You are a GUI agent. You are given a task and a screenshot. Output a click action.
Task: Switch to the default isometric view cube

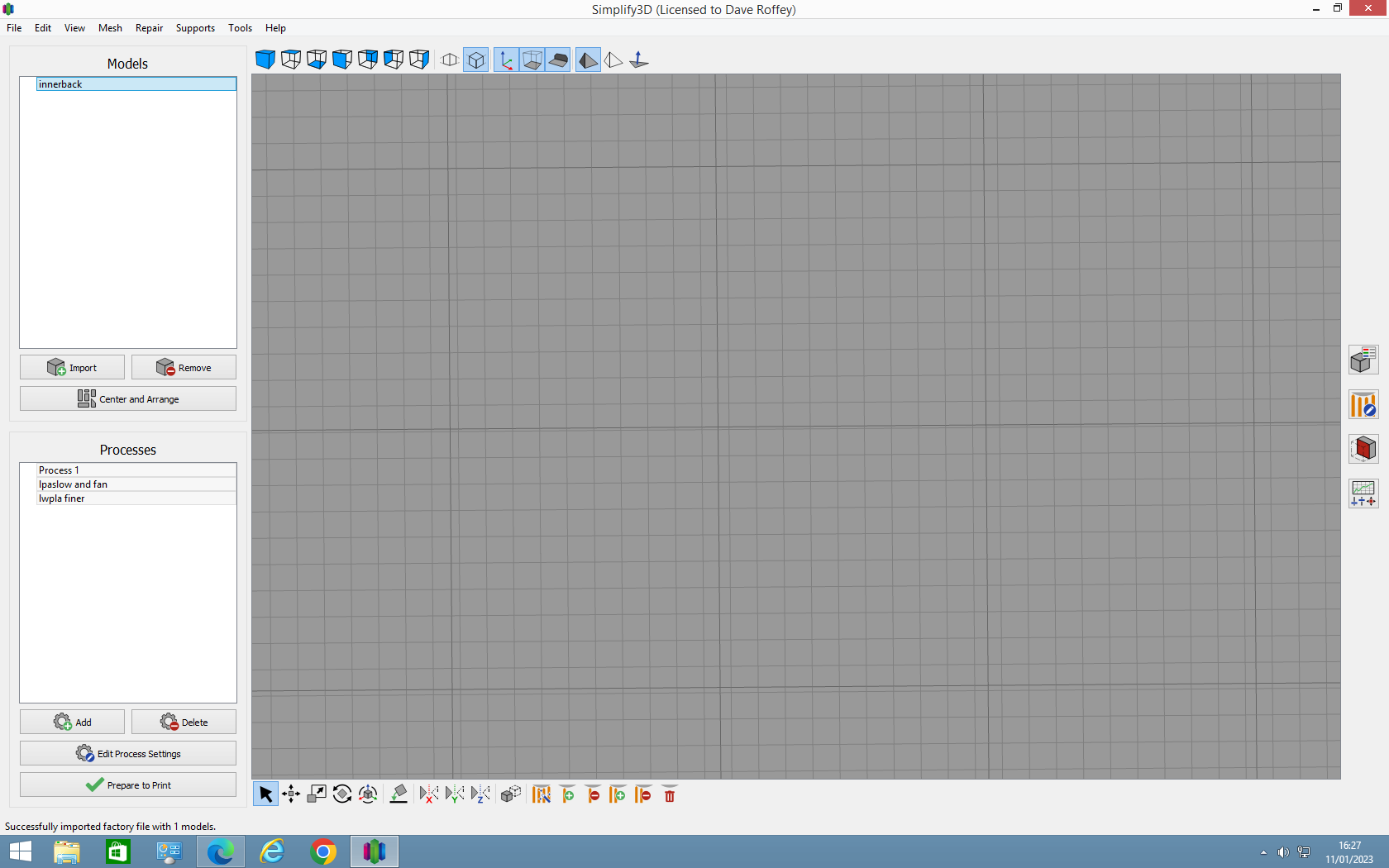pos(265,60)
